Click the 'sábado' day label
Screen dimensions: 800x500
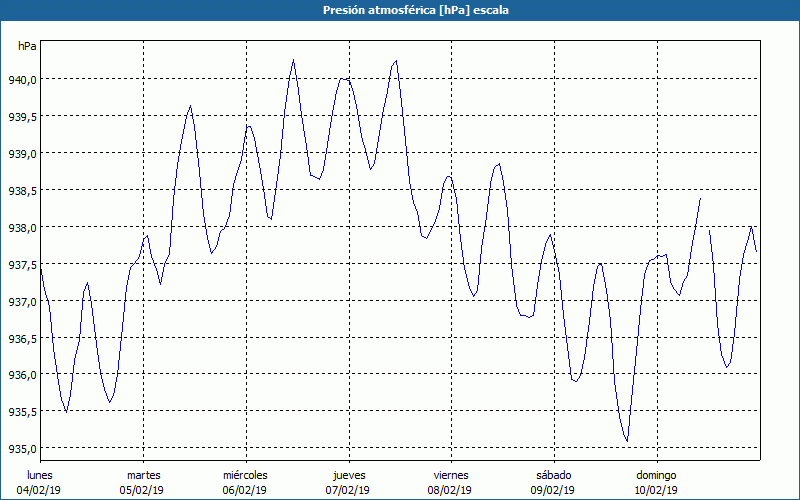coord(554,475)
